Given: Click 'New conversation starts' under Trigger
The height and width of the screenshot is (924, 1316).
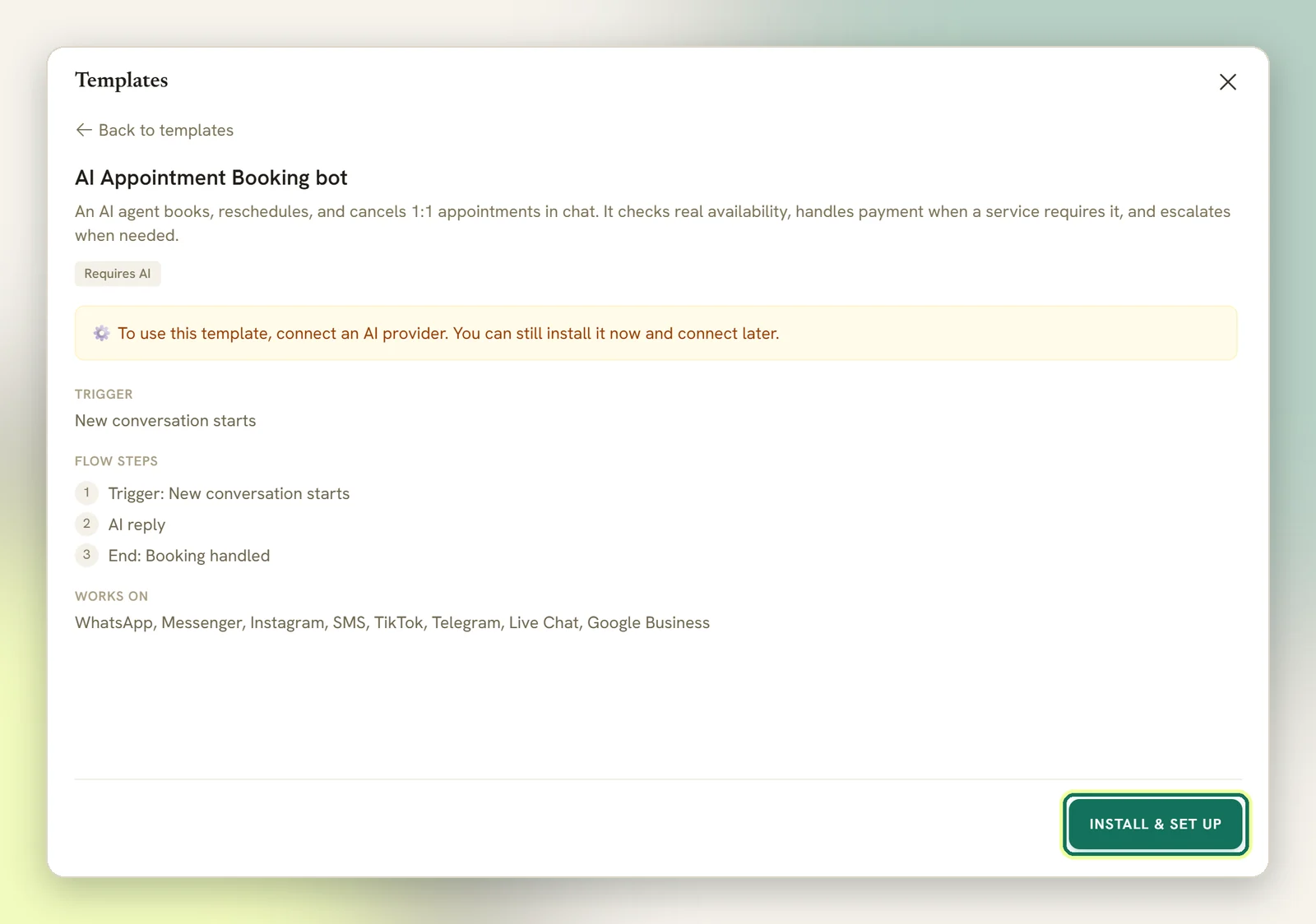Looking at the screenshot, I should coord(165,421).
